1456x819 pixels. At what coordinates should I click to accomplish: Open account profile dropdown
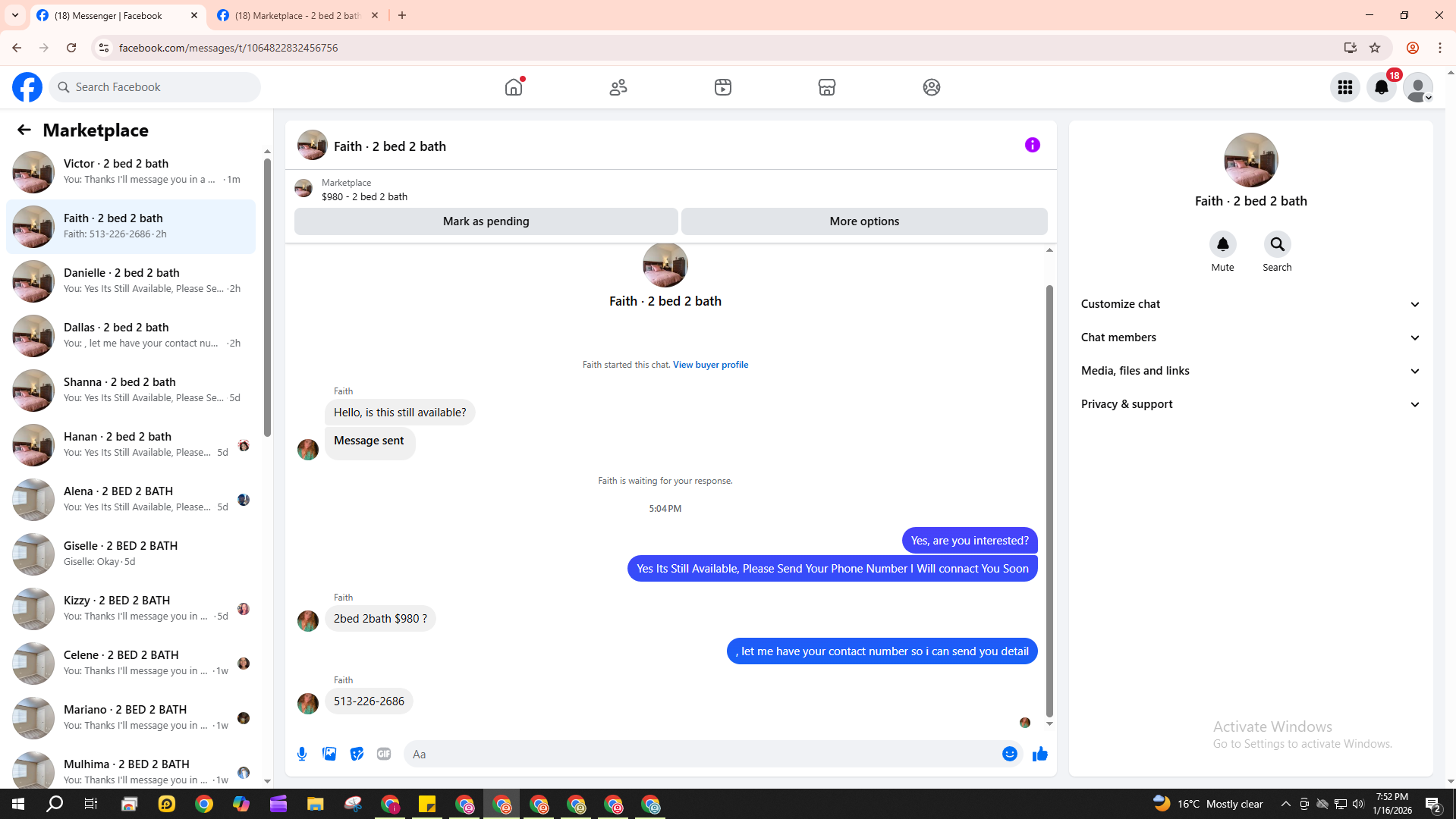[x=1418, y=87]
